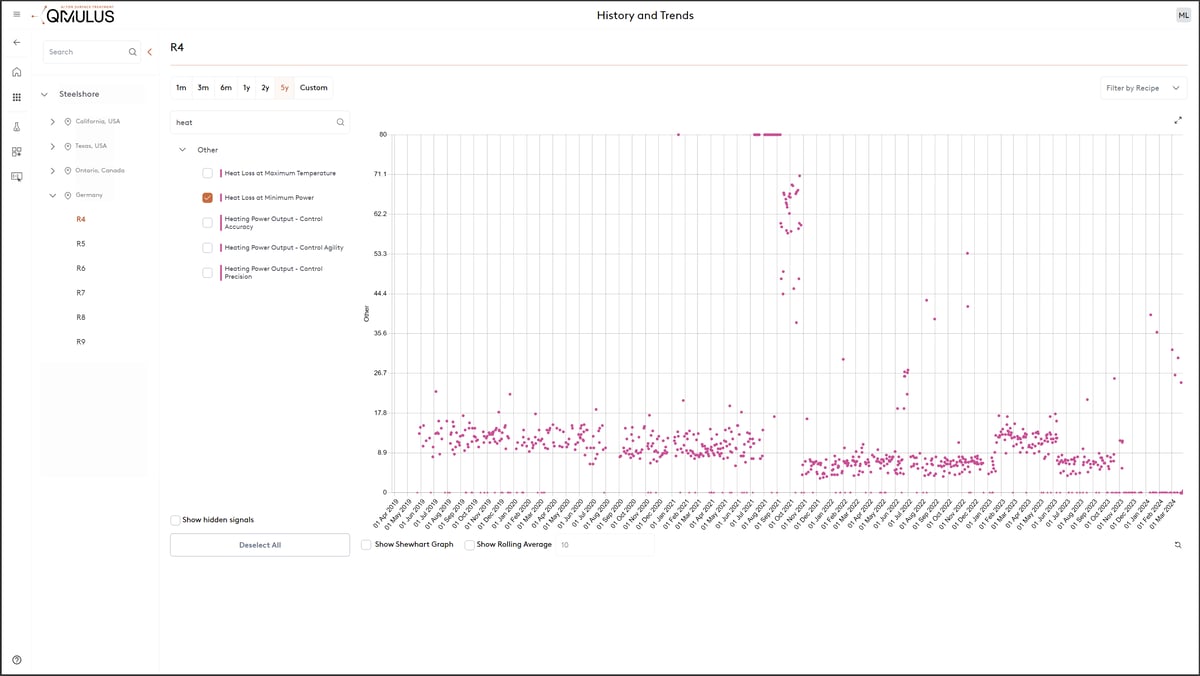Image resolution: width=1200 pixels, height=676 pixels.
Task: Select the 5y time range
Action: [x=285, y=88]
